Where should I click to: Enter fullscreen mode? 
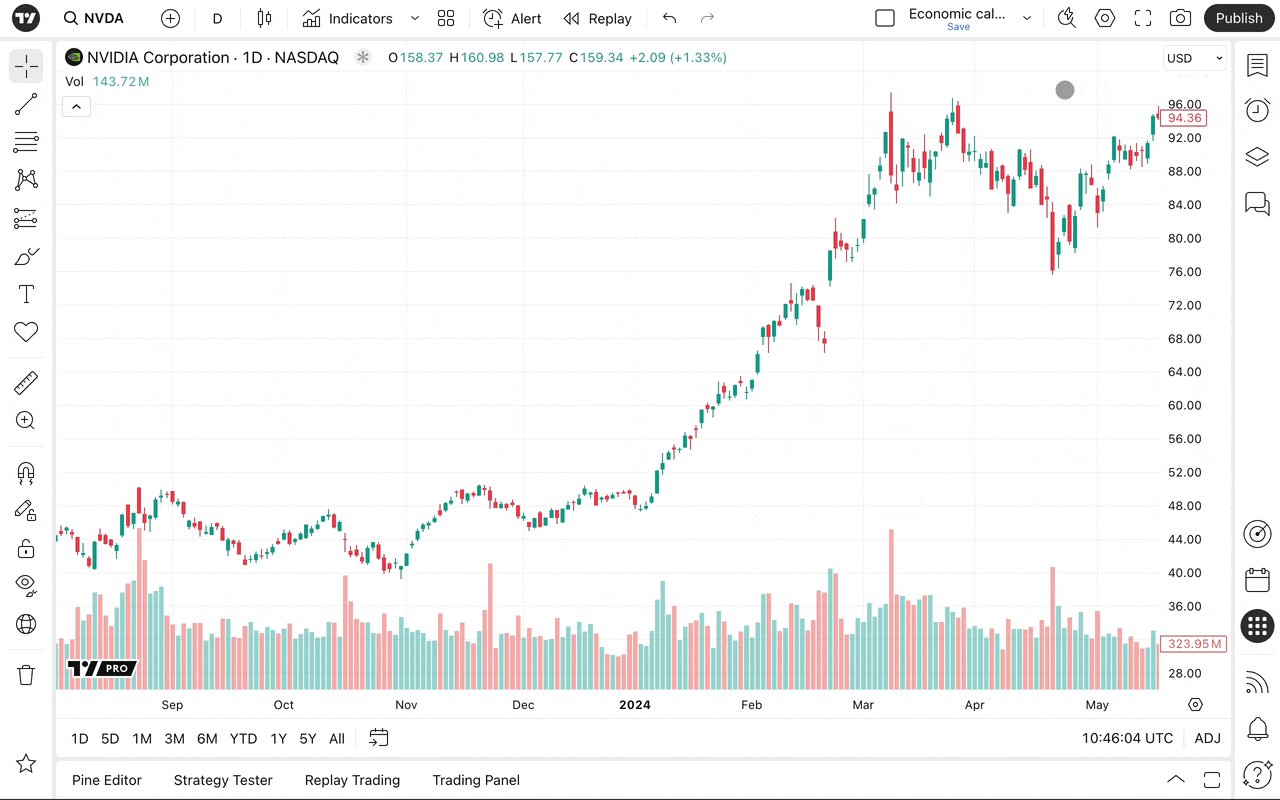[x=1143, y=18]
